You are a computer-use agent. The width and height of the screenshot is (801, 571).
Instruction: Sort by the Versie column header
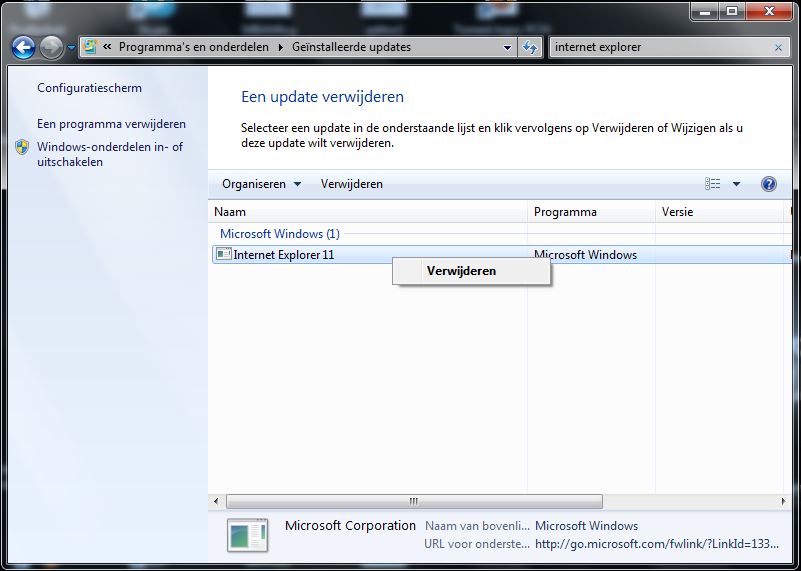click(x=719, y=212)
